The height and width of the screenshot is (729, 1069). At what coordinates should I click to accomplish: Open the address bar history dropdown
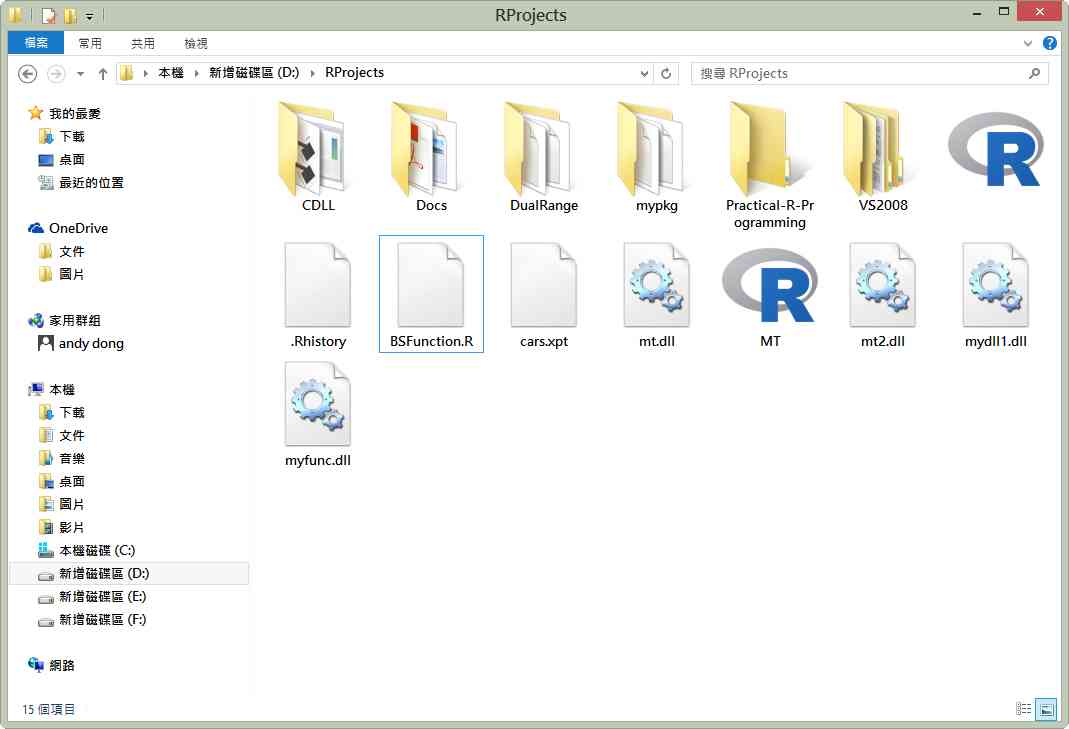click(645, 73)
